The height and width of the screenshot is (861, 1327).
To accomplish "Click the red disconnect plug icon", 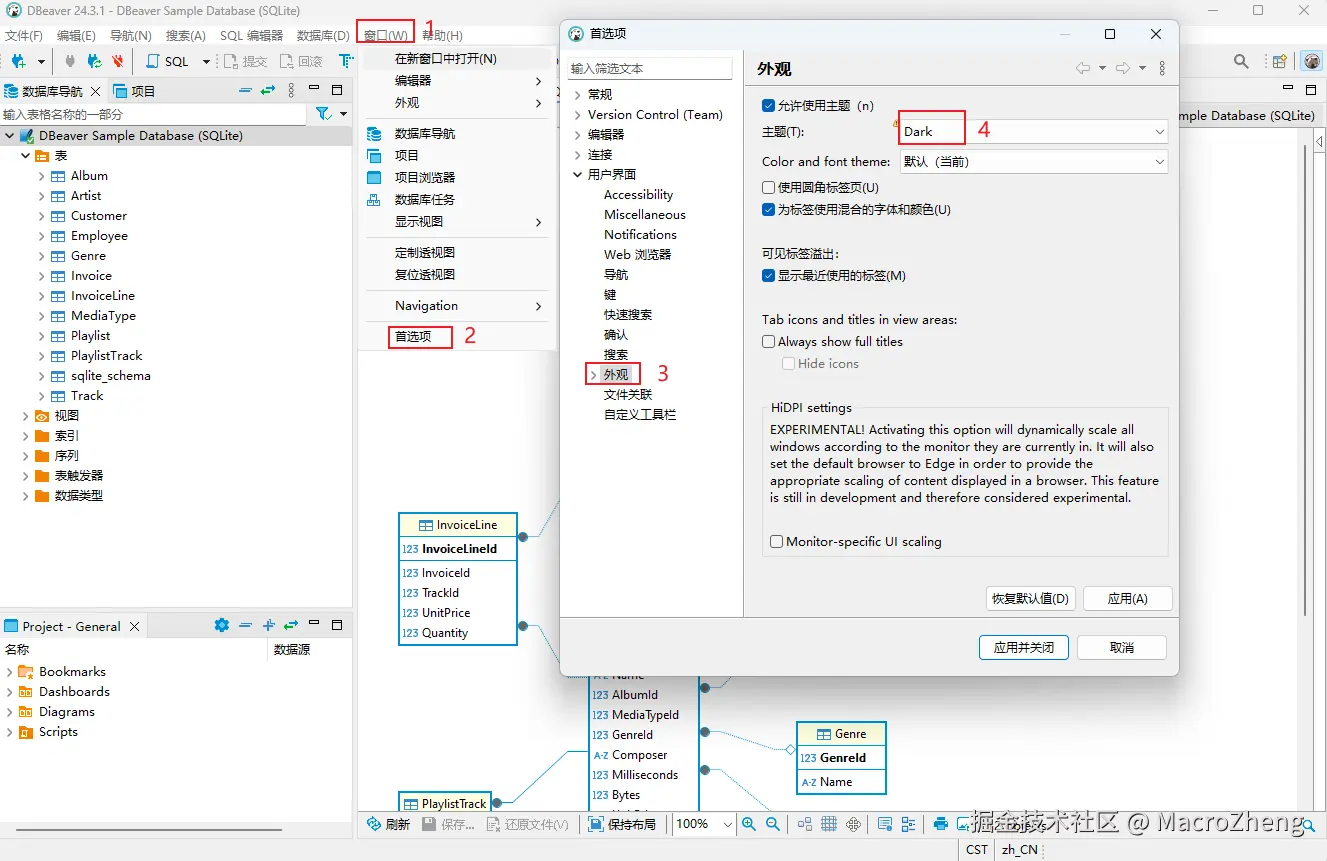I will [118, 61].
